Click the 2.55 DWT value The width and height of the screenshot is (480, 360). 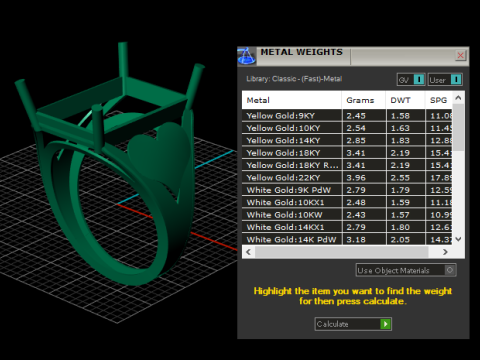pyautogui.click(x=400, y=178)
